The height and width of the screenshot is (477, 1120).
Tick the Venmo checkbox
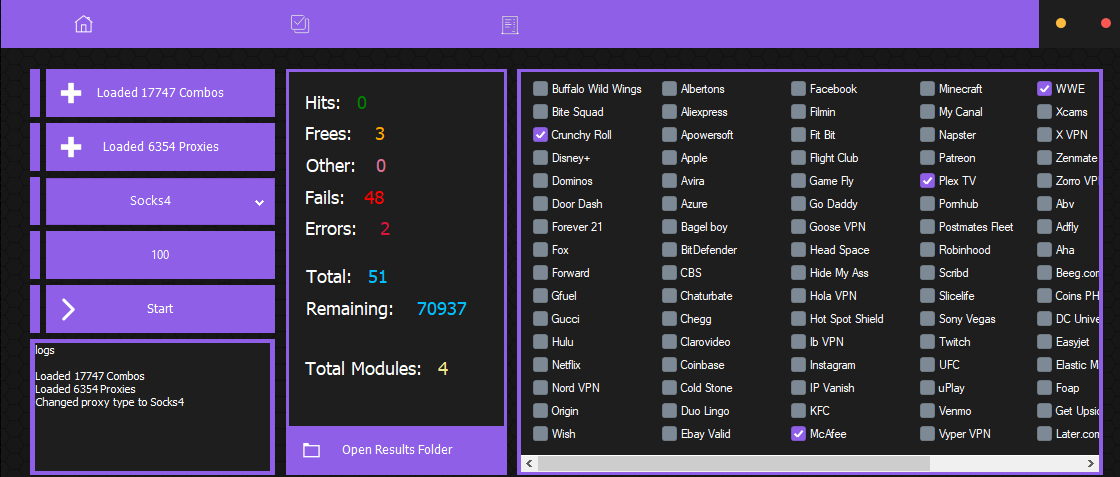[927, 411]
